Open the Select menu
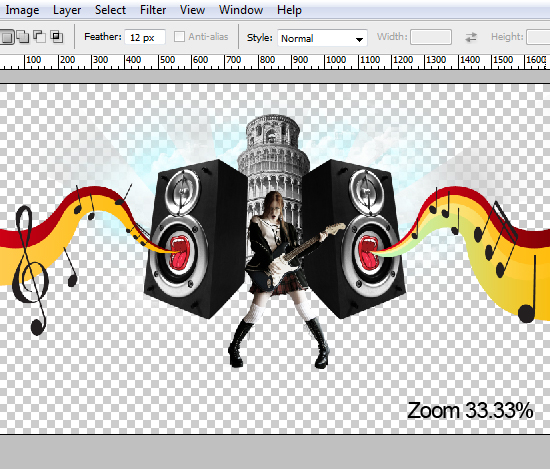 (110, 10)
